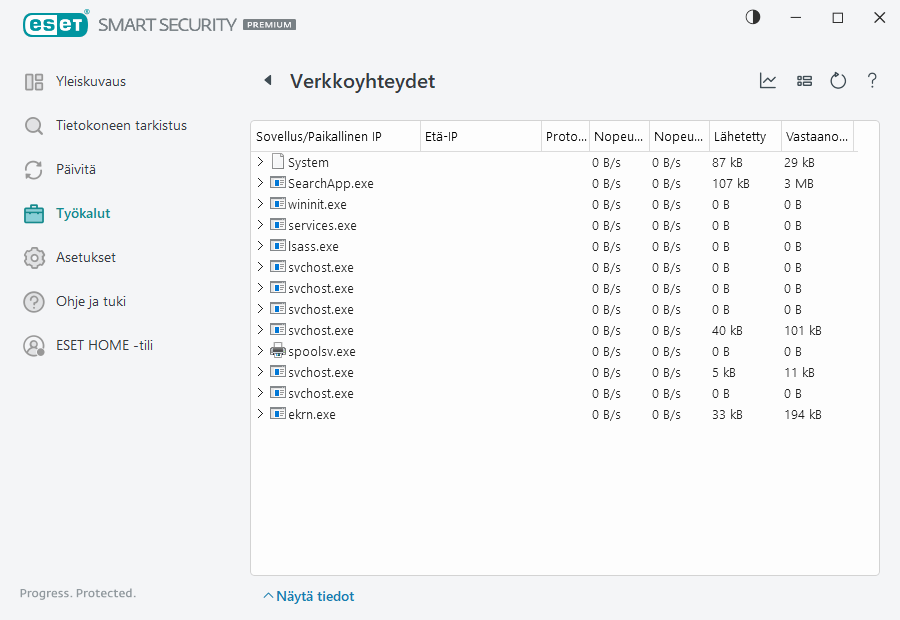Image resolution: width=900 pixels, height=620 pixels.
Task: Click the spoolsv.exe printer icon
Action: [278, 351]
